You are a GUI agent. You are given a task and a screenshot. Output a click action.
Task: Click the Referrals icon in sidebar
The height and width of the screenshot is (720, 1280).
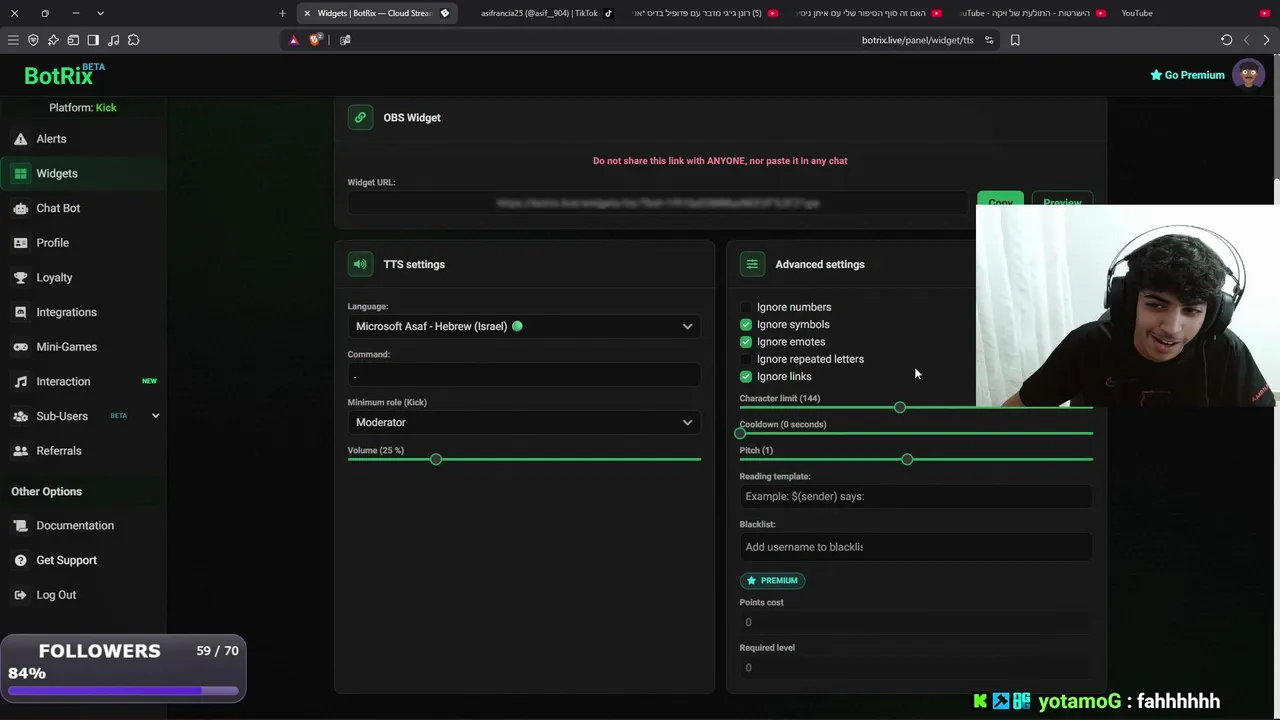(x=20, y=451)
